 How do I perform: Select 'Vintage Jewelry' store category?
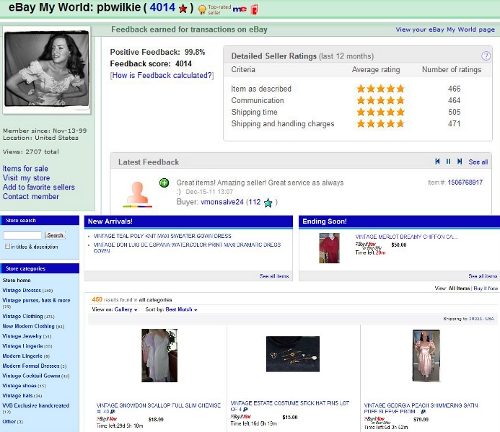pyautogui.click(x=22, y=336)
